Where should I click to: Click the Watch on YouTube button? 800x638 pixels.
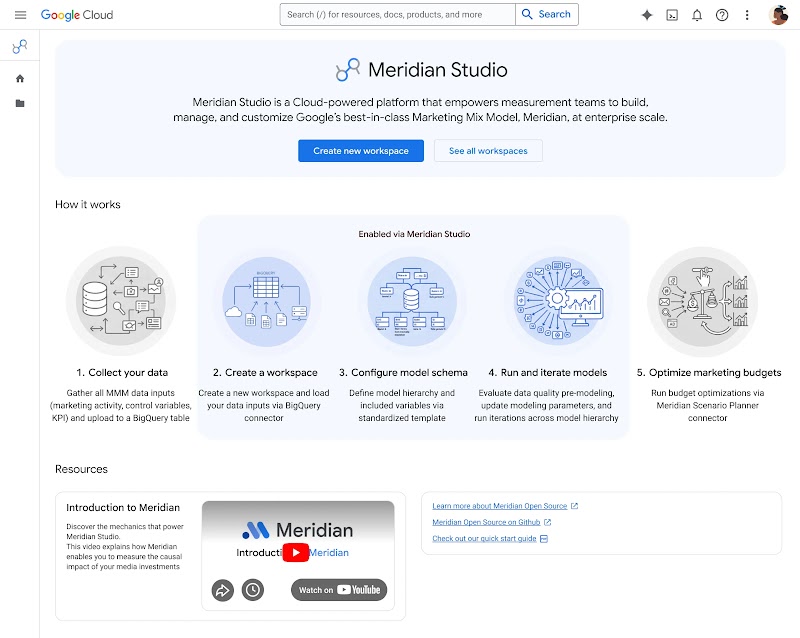click(x=339, y=590)
